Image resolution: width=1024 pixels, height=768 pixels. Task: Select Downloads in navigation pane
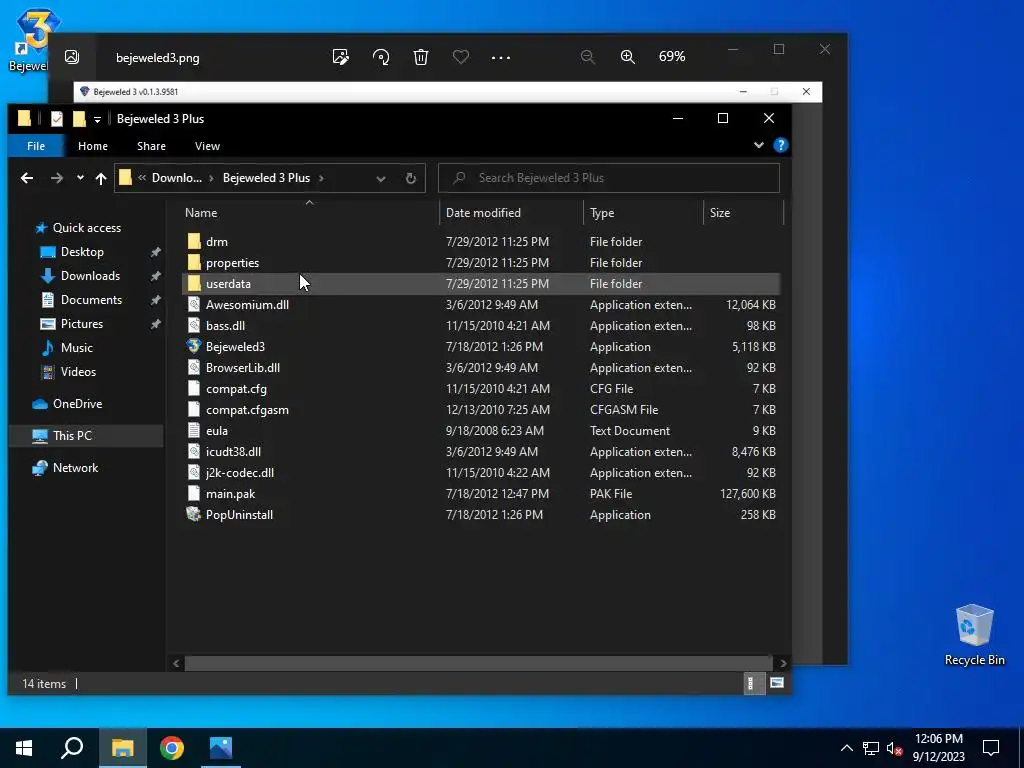coord(90,276)
